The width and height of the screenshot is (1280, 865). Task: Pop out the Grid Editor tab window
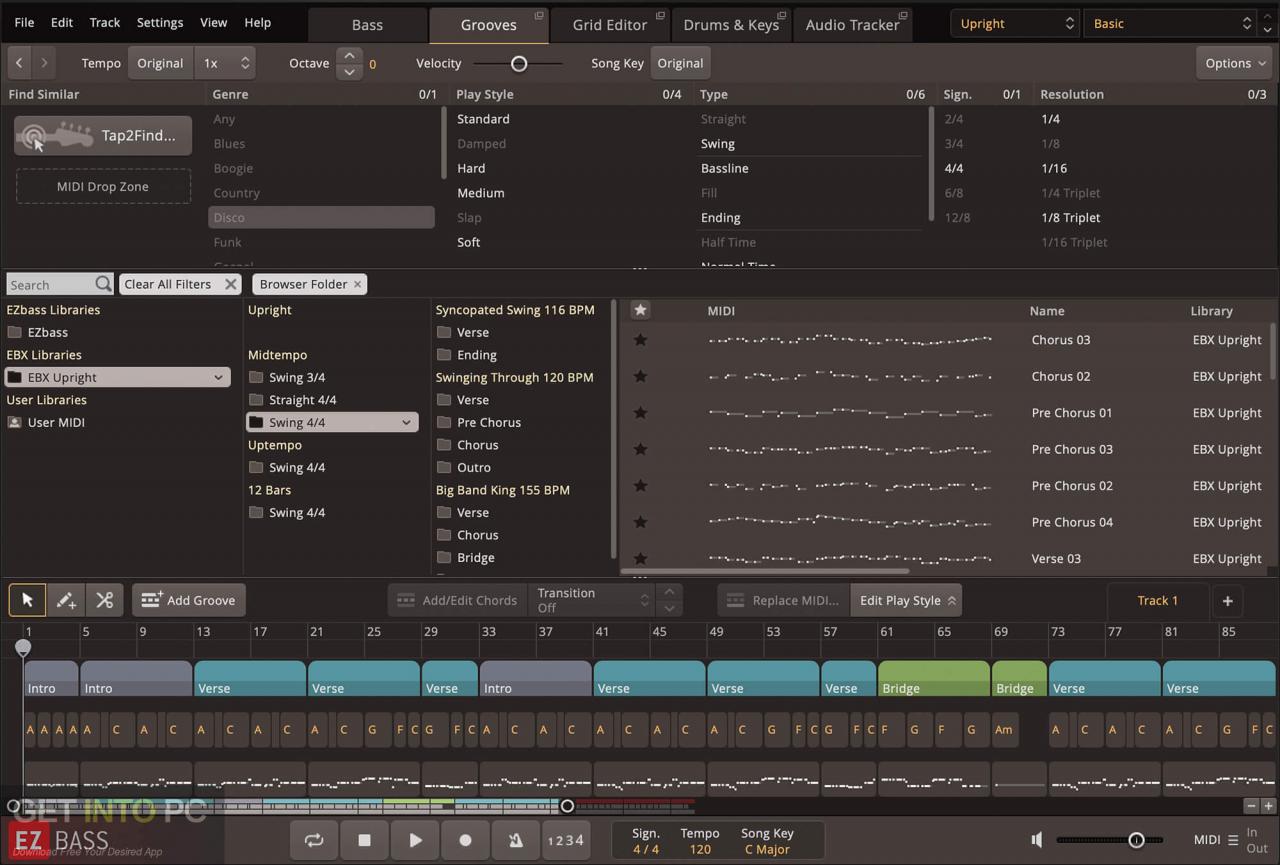pos(660,15)
